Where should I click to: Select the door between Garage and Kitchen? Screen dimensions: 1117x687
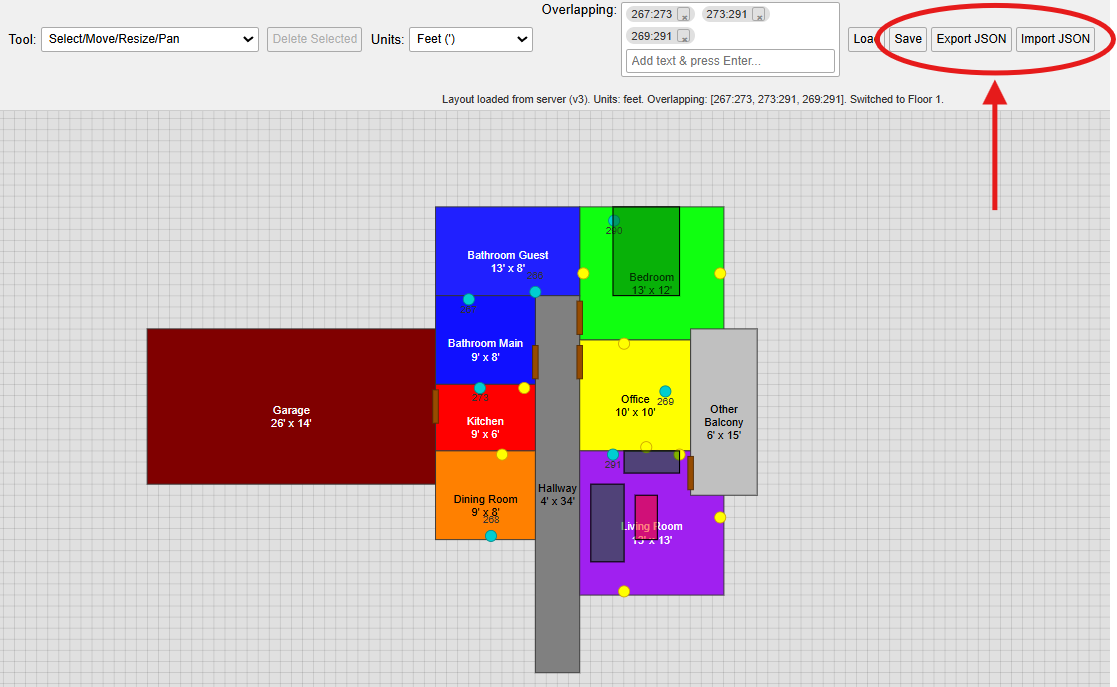(435, 406)
